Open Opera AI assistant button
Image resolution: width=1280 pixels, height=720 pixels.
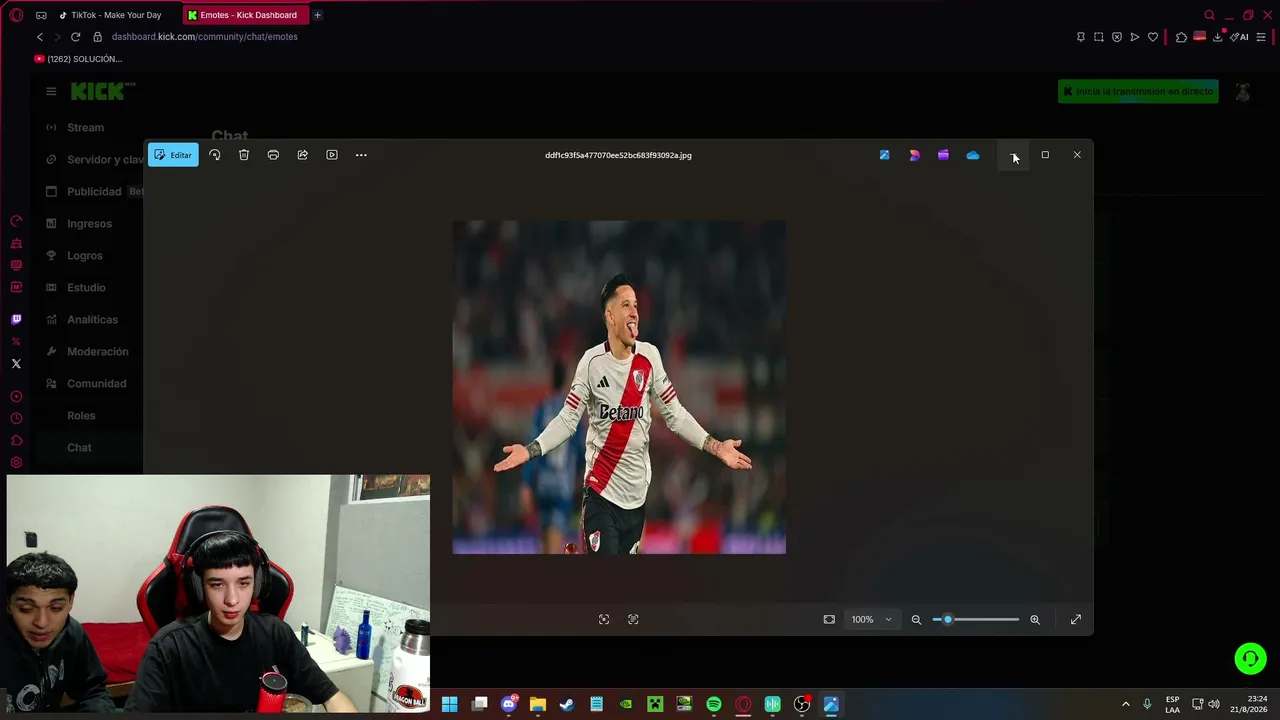(1239, 37)
